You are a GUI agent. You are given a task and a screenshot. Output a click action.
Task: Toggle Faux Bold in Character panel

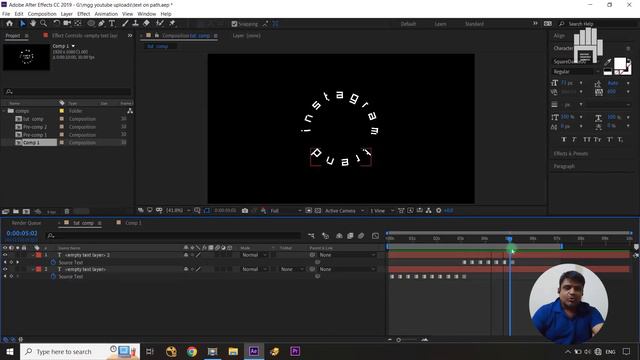click(564, 140)
